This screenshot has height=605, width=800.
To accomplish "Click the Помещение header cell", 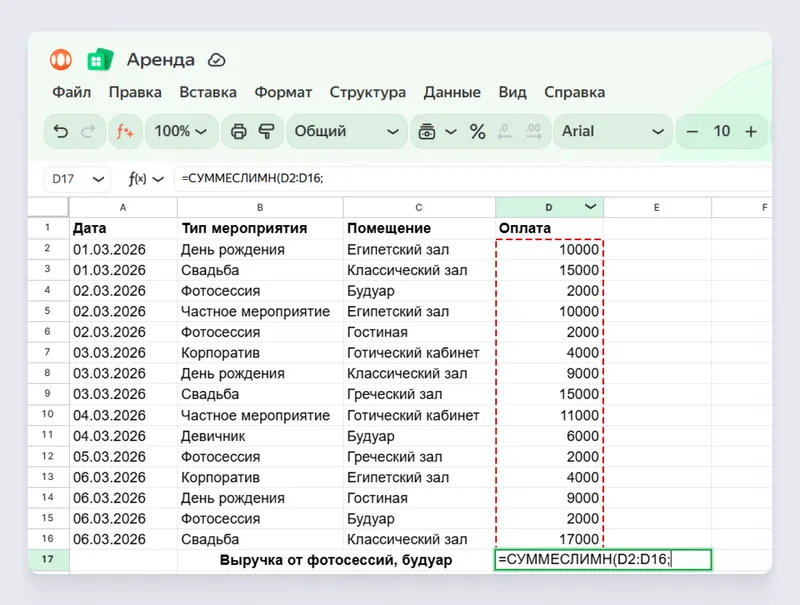I will (x=419, y=228).
